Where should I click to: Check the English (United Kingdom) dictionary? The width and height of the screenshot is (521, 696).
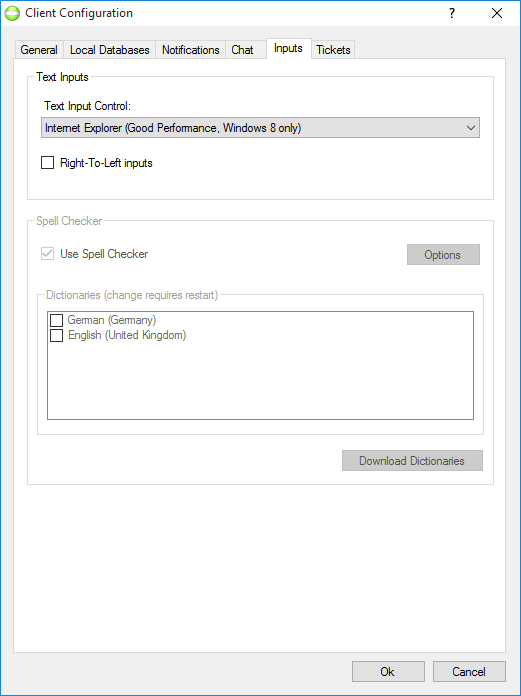click(56, 335)
